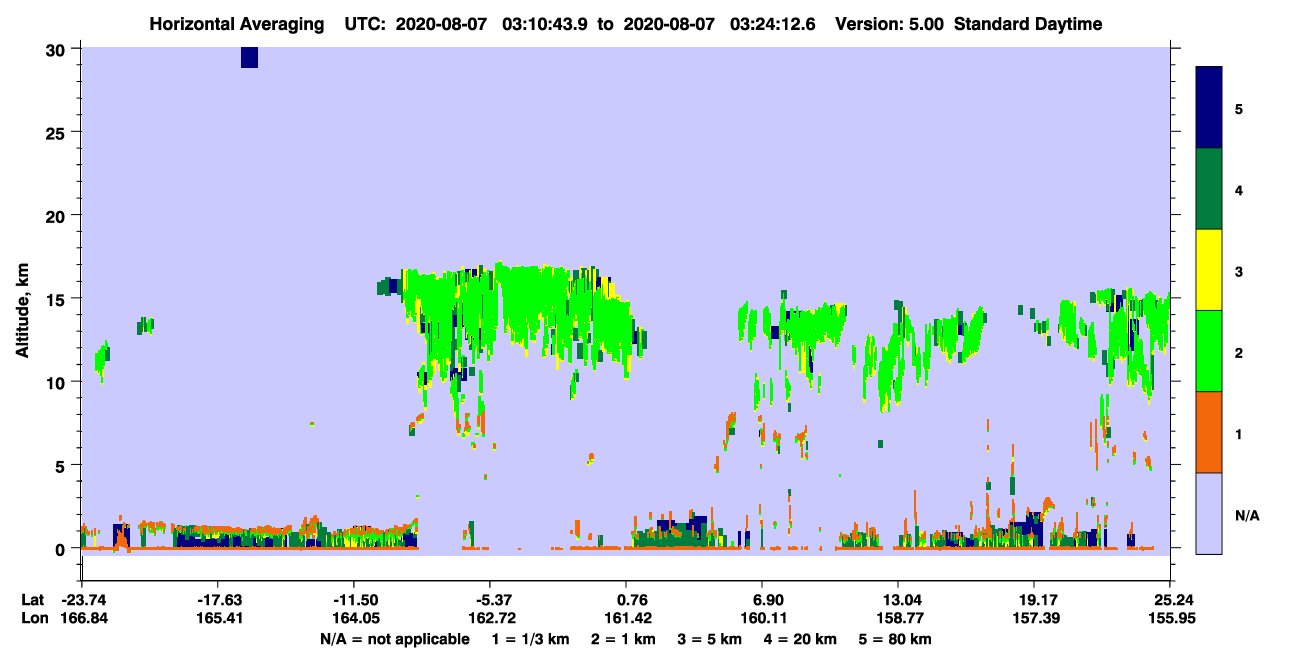
Task: Click longitude value 166.84
Action: point(82,619)
